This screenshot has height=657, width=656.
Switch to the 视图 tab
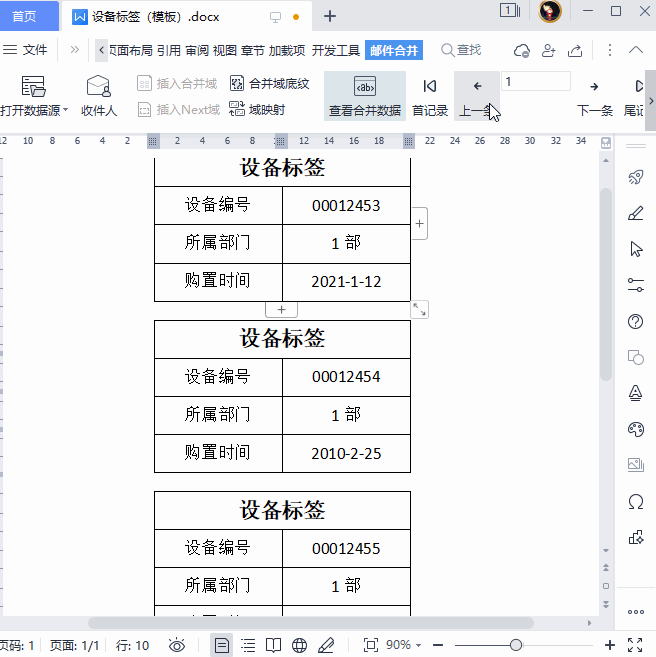[x=225, y=50]
